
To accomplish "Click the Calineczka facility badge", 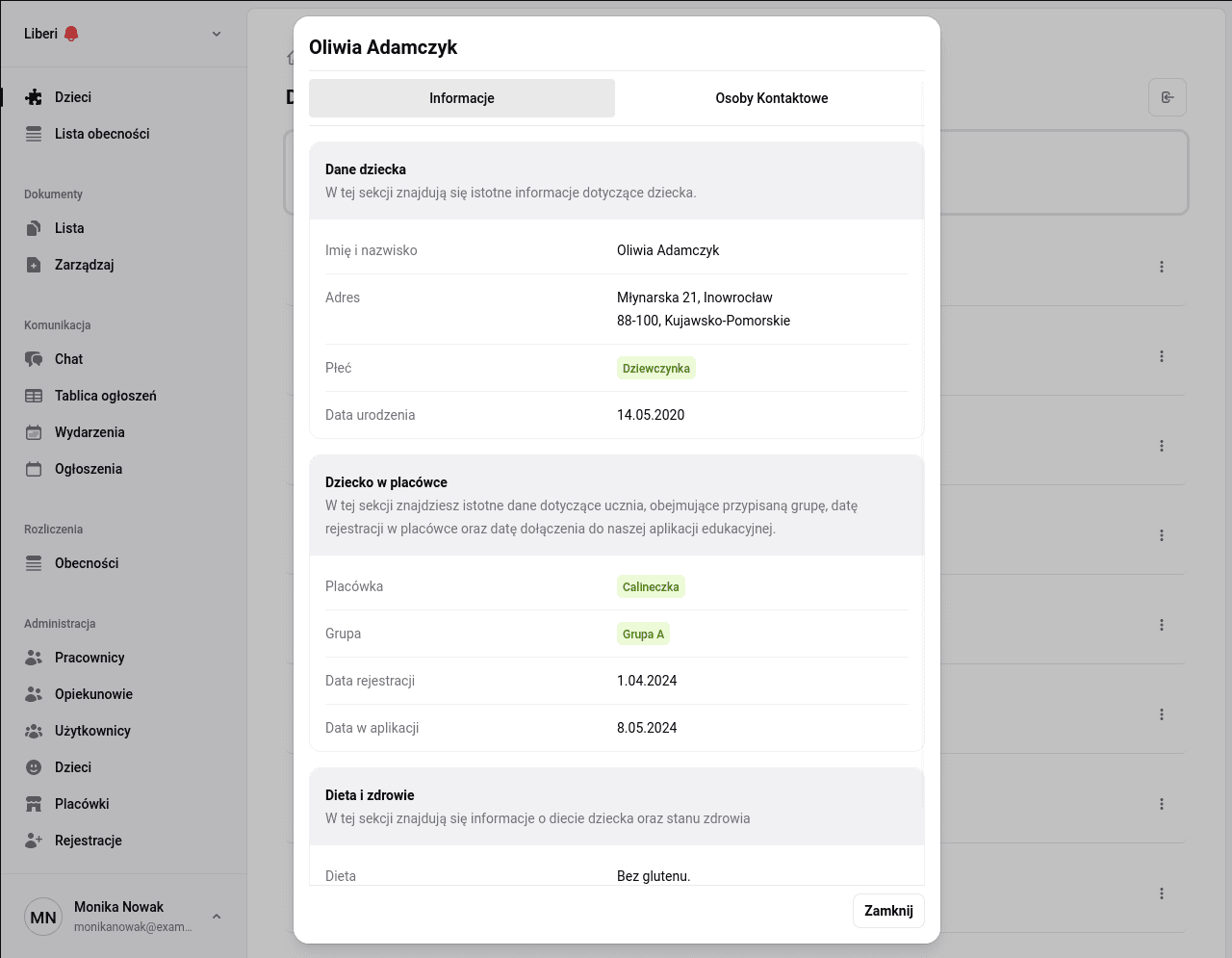I will pos(651,586).
